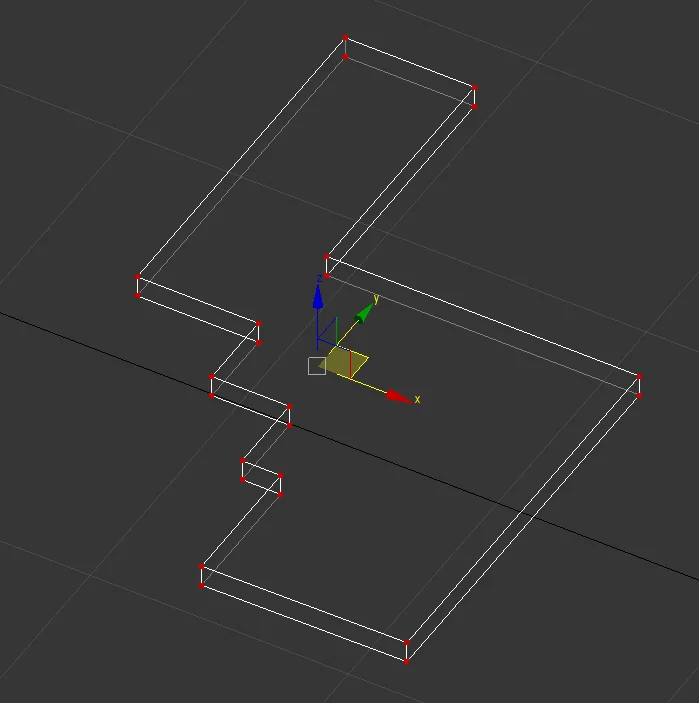Click the small white square beside the gizmo
The width and height of the screenshot is (699, 703).
(x=317, y=366)
